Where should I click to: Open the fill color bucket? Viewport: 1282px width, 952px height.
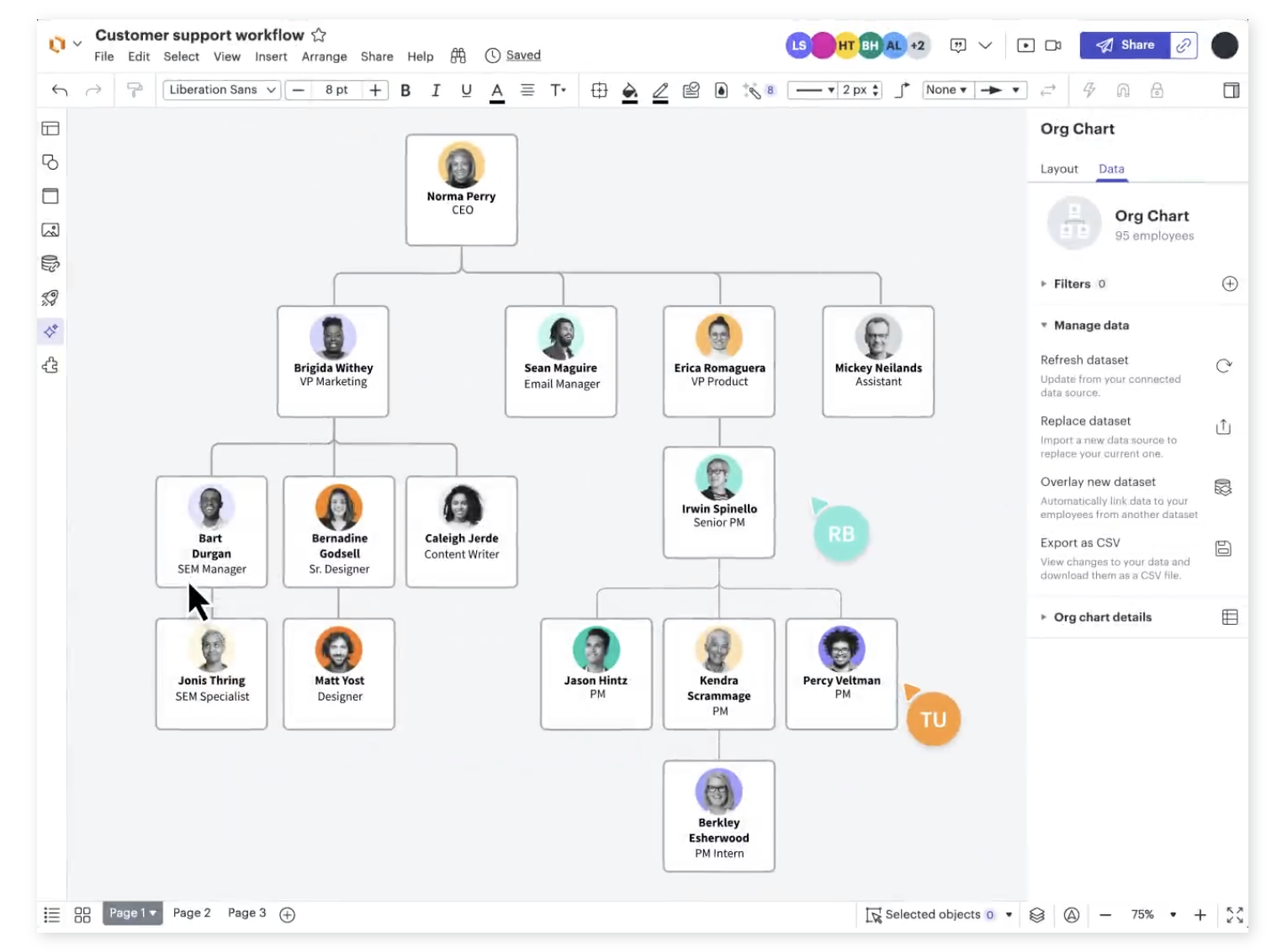click(x=629, y=91)
